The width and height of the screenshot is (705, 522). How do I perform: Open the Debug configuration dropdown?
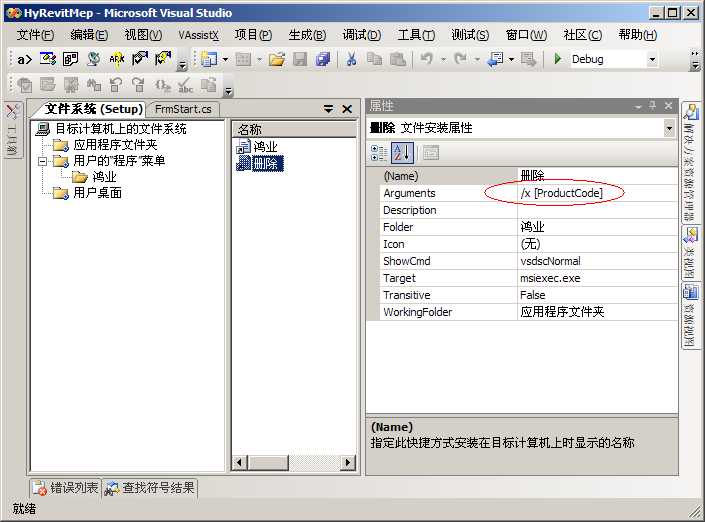pos(652,59)
